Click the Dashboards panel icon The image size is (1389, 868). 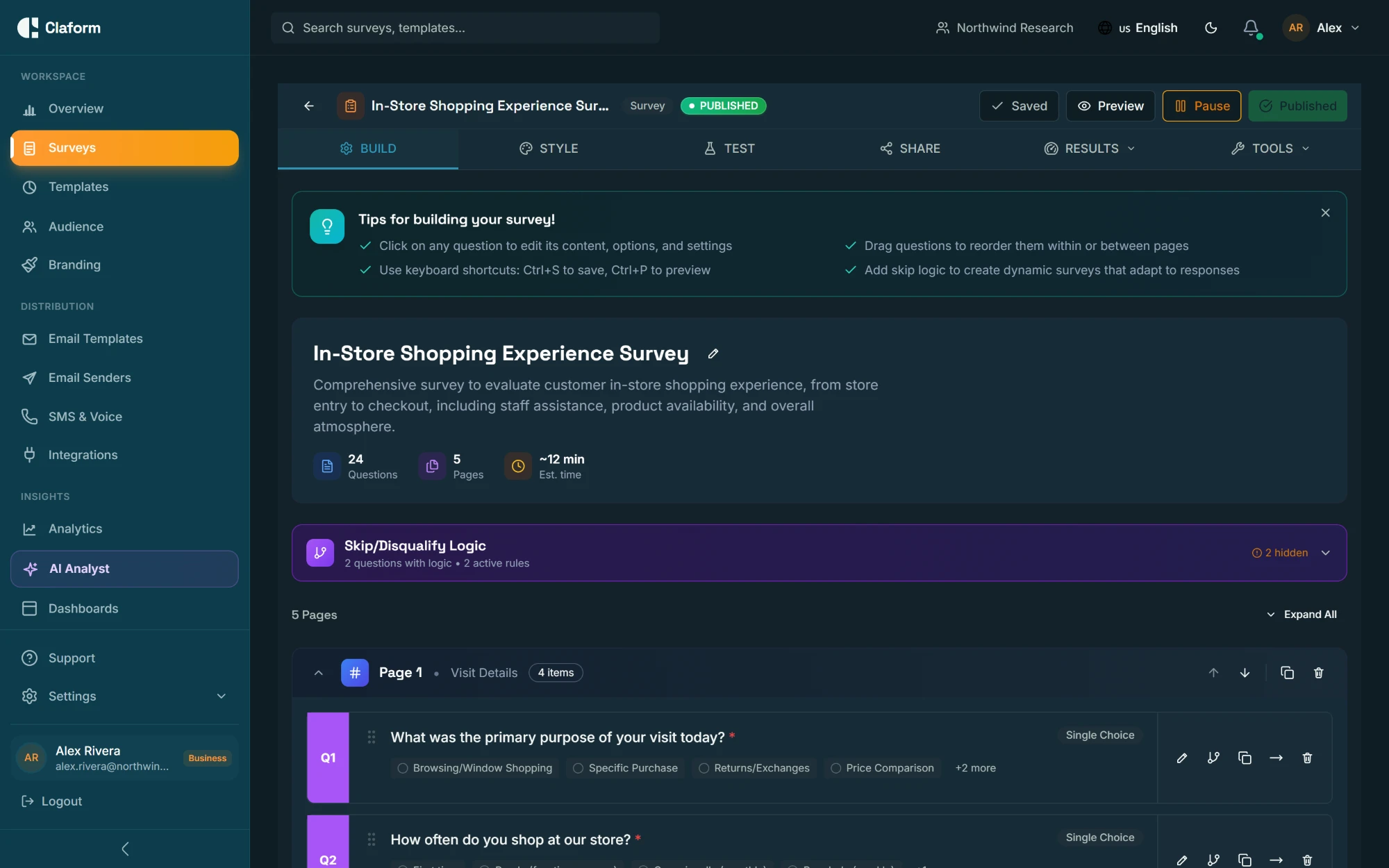click(x=29, y=608)
